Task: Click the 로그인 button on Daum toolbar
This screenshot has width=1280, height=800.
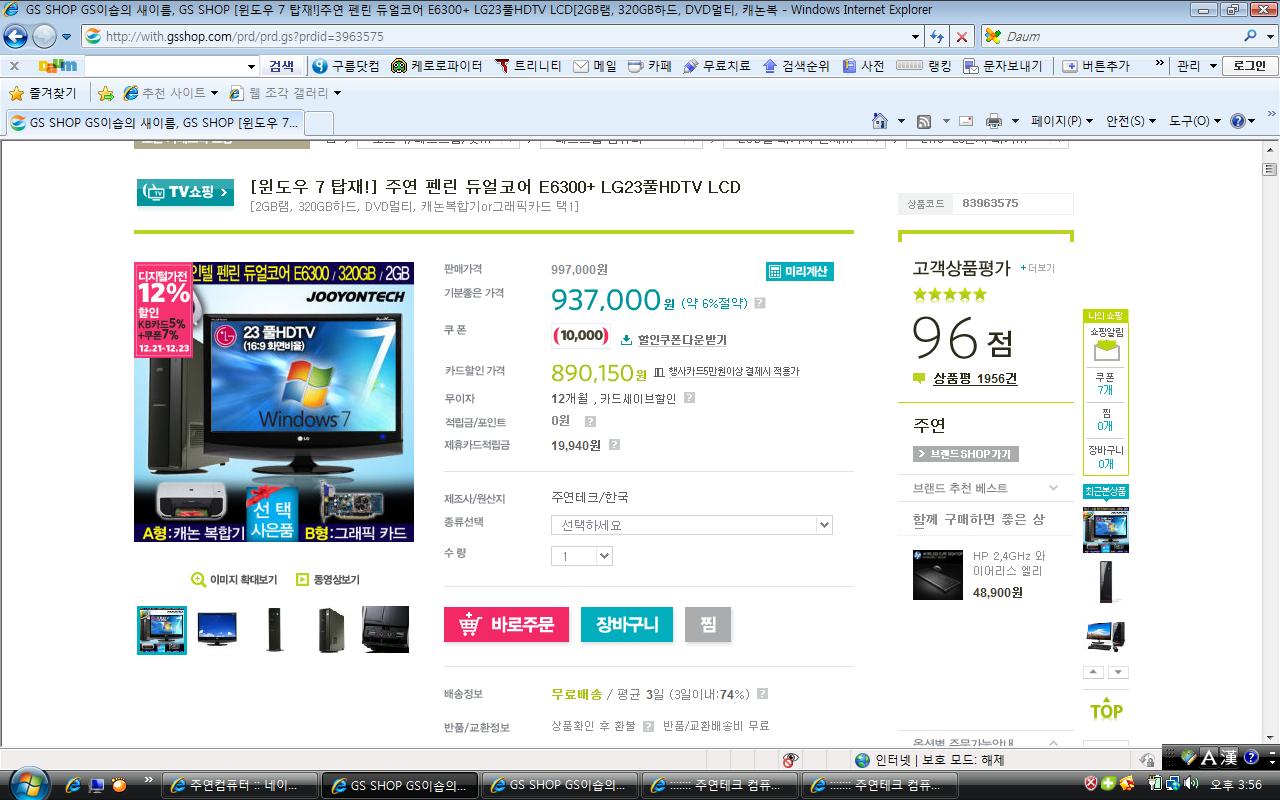Action: point(1249,66)
